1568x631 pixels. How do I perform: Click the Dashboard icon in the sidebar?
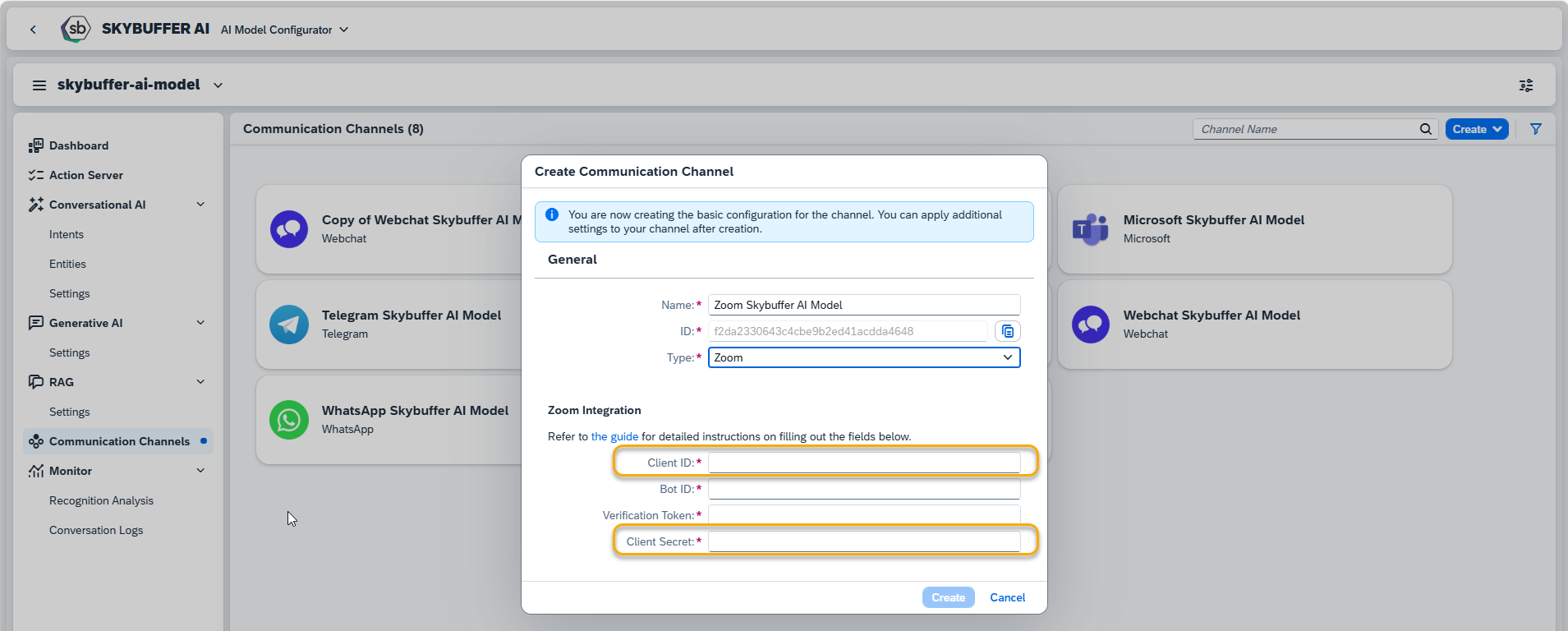pyautogui.click(x=35, y=145)
